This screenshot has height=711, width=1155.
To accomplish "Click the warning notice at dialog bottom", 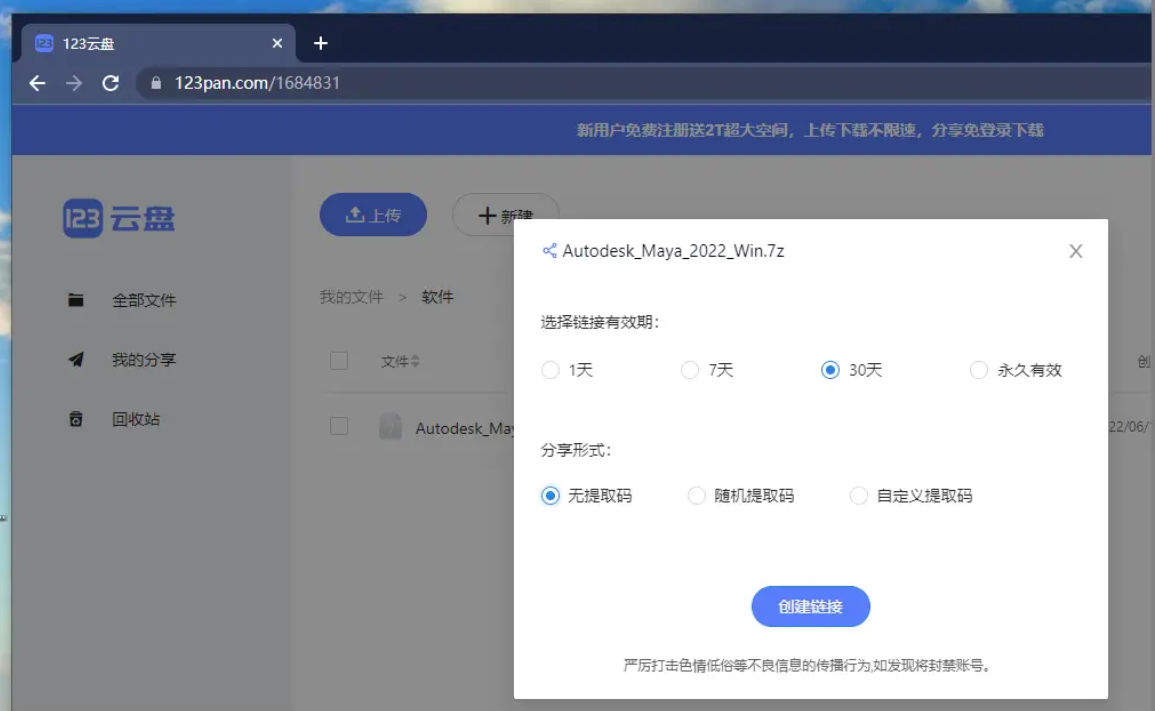I will click(x=807, y=665).
